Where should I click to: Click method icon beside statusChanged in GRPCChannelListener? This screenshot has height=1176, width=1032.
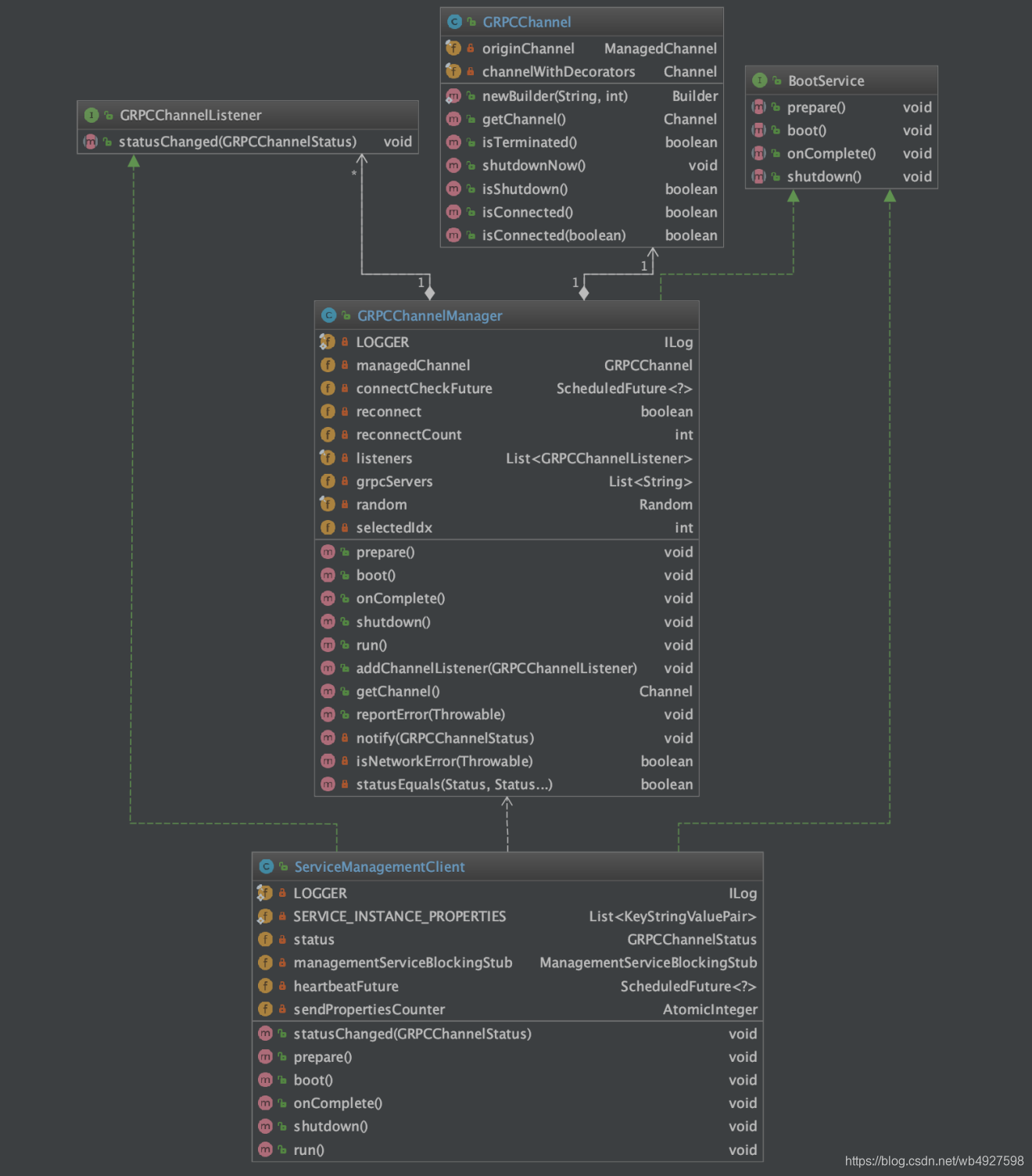point(91,142)
